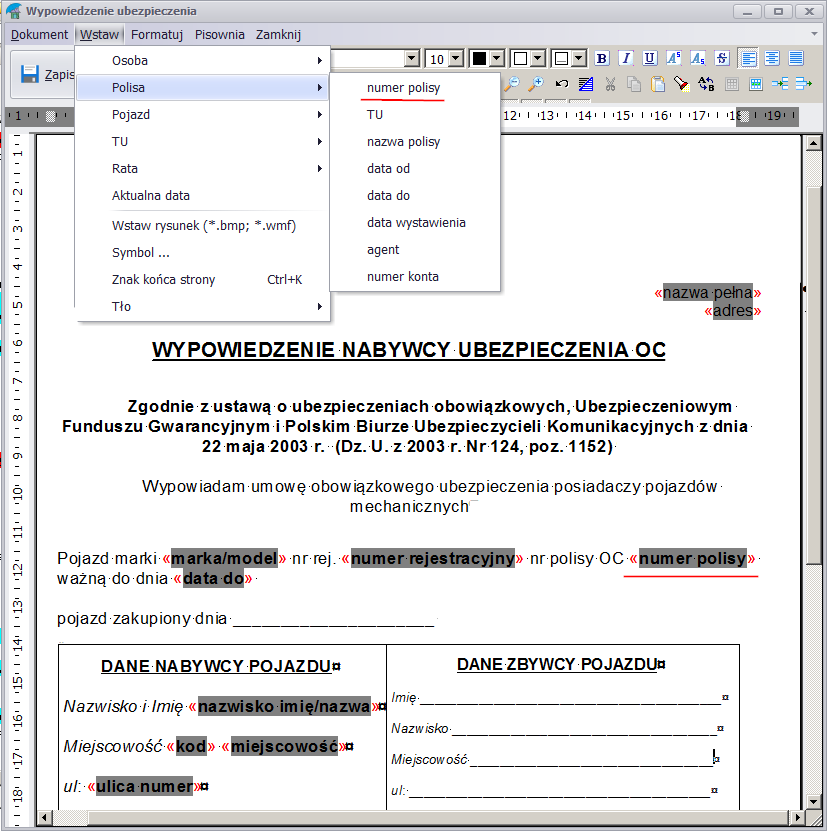Toggle superscript formatting
The image size is (827, 831).
[674, 58]
